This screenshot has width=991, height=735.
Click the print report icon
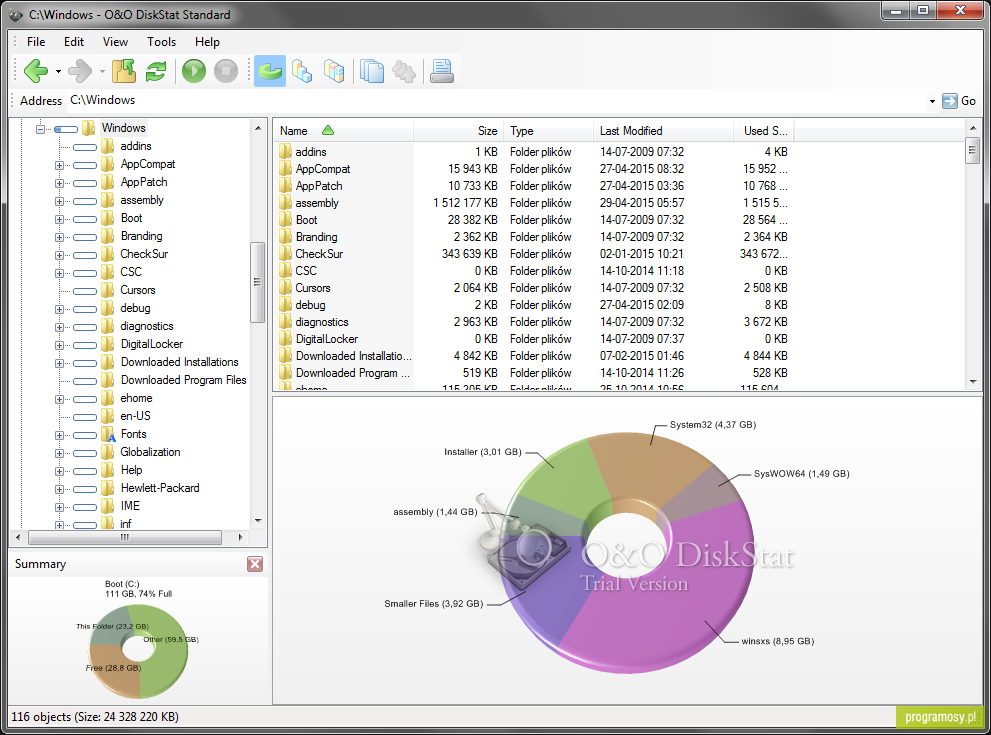[x=442, y=71]
